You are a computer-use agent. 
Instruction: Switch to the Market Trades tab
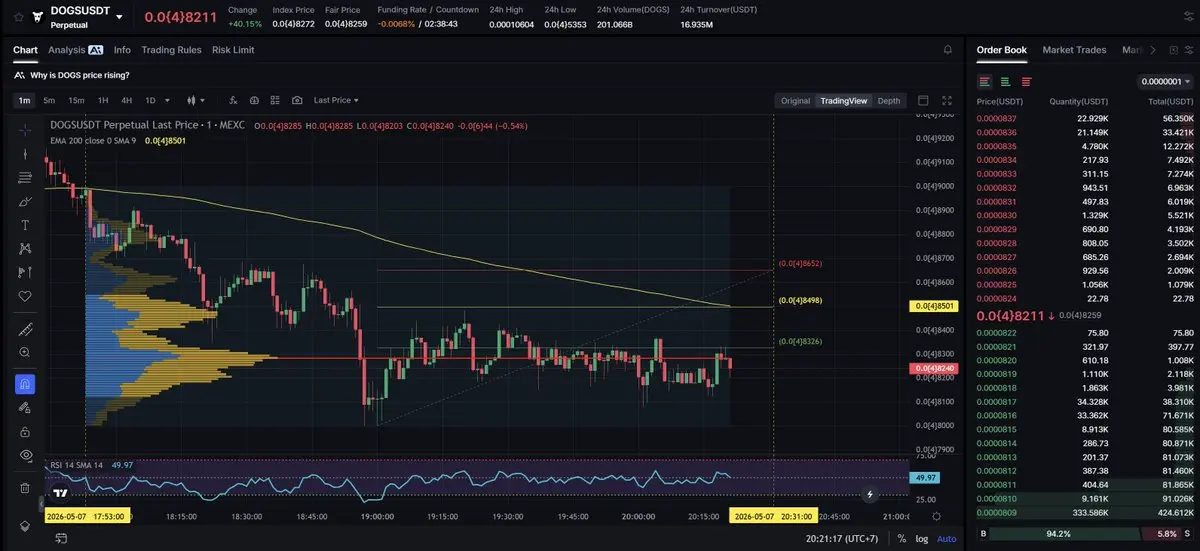[x=1074, y=49]
